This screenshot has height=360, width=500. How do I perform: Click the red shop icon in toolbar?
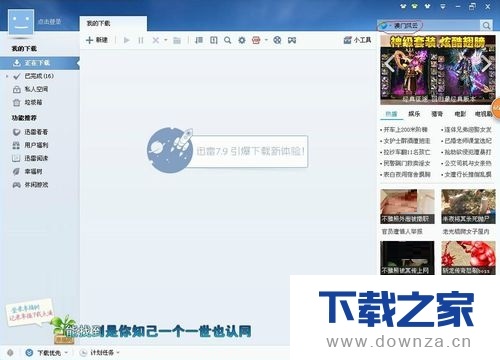click(256, 40)
